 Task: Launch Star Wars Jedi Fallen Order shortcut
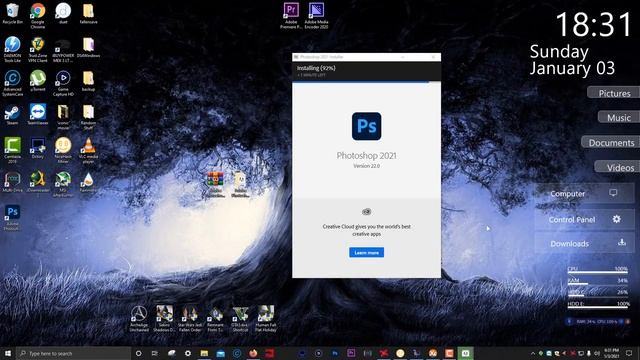190,318
